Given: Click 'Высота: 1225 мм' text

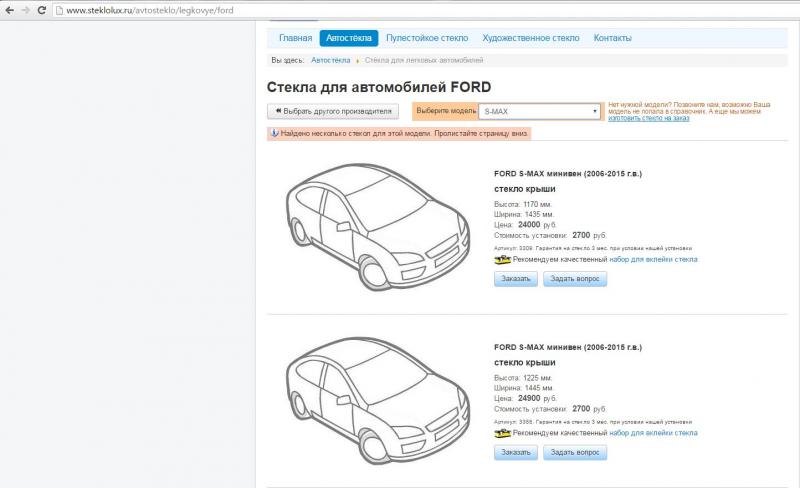Looking at the screenshot, I should tap(523, 378).
